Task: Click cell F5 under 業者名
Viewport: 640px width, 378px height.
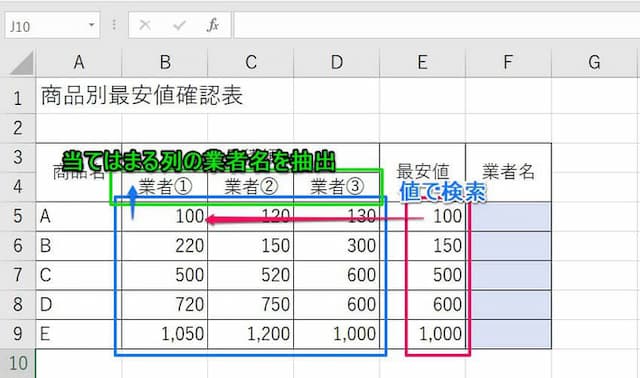Action: (509, 216)
